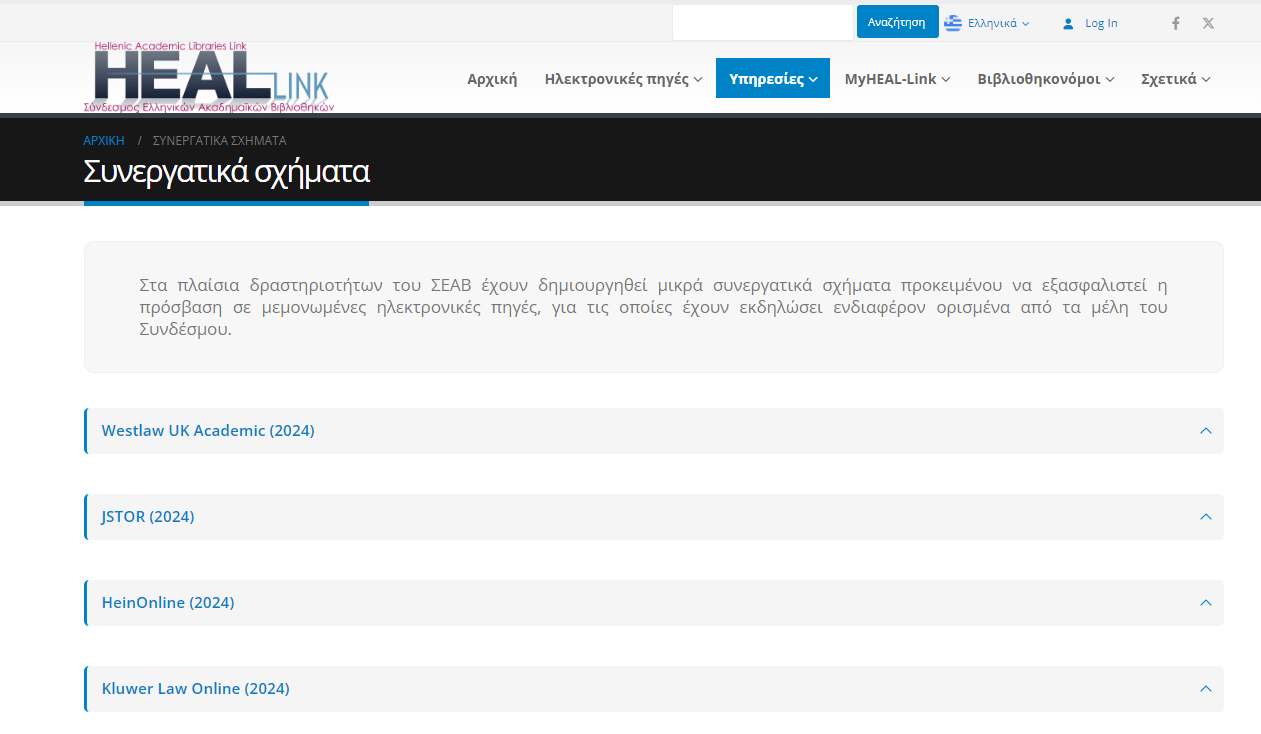
Task: Focus the search text field
Action: (x=762, y=22)
